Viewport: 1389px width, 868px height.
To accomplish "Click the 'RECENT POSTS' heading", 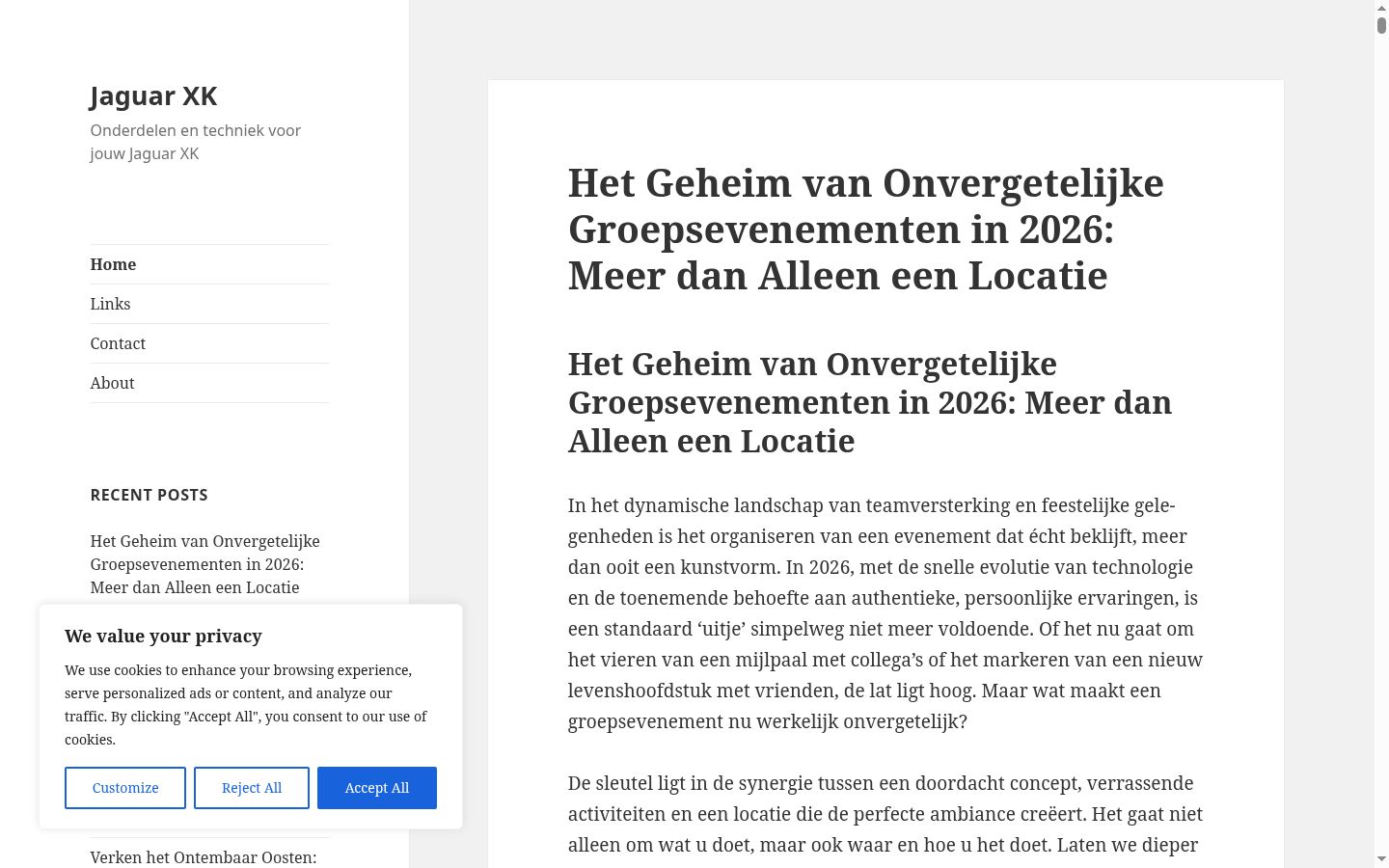I will pyautogui.click(x=149, y=495).
